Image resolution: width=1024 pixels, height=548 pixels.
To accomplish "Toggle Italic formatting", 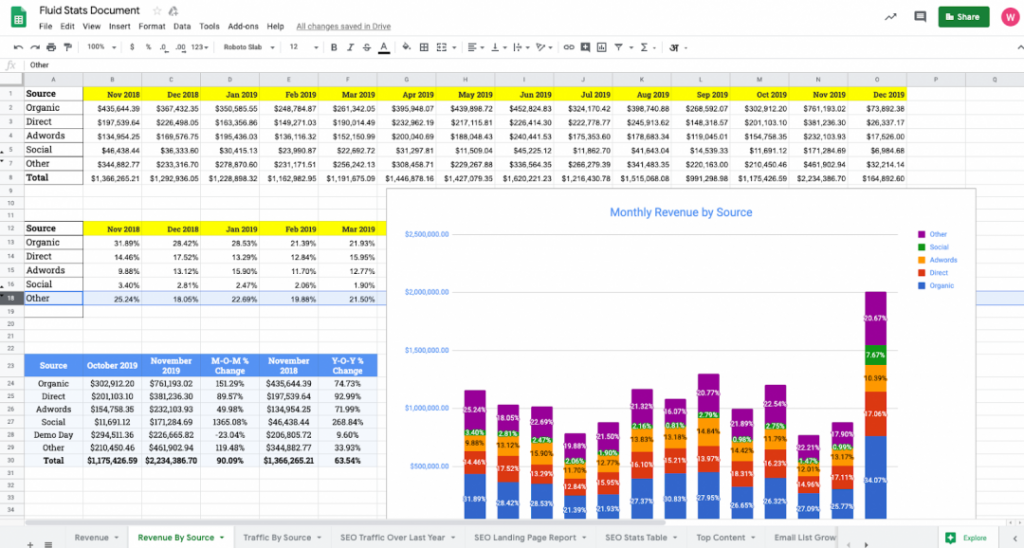I will pyautogui.click(x=349, y=47).
